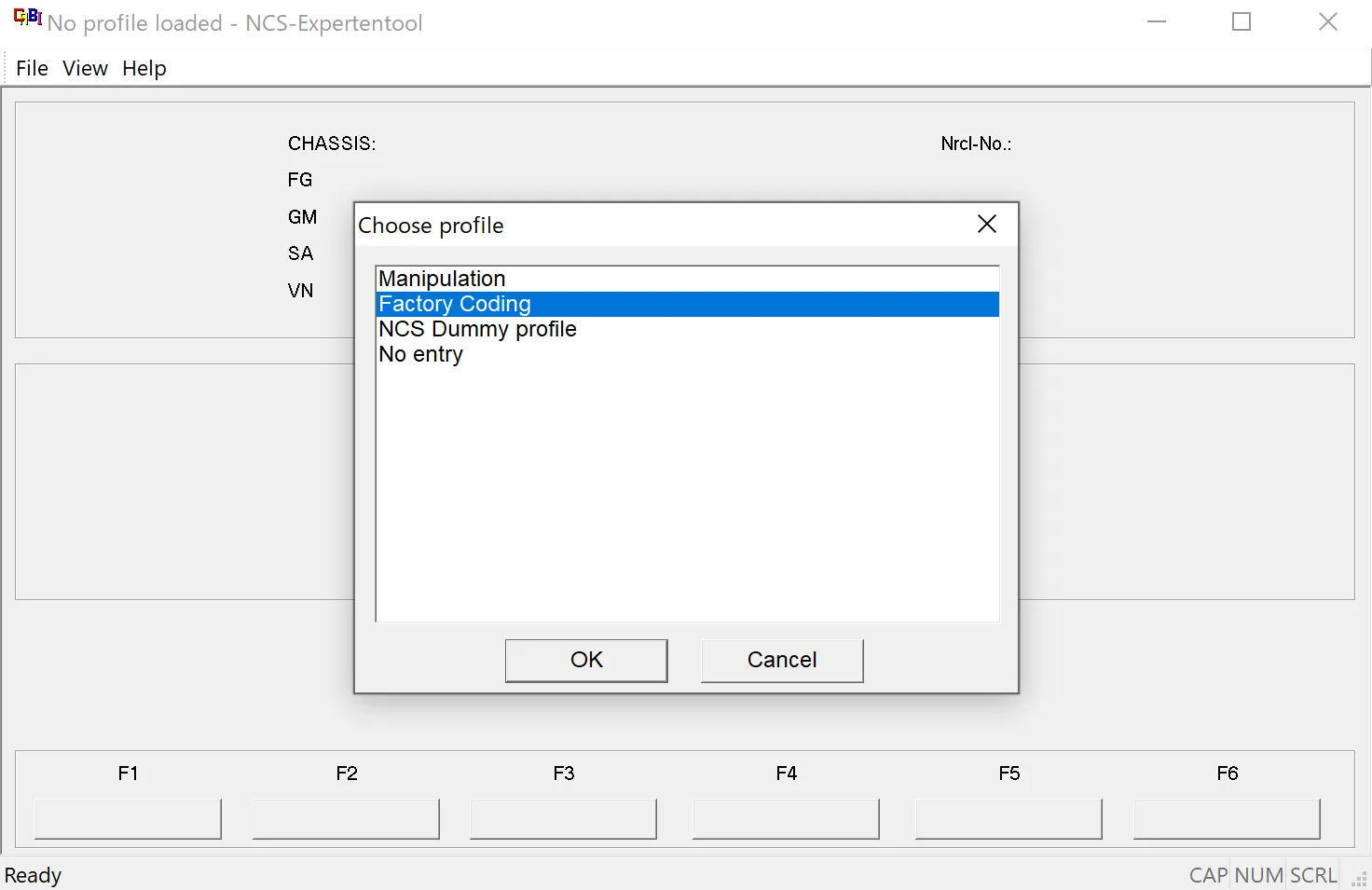
Task: Click the SCRL indicator in status bar
Action: [x=1313, y=875]
